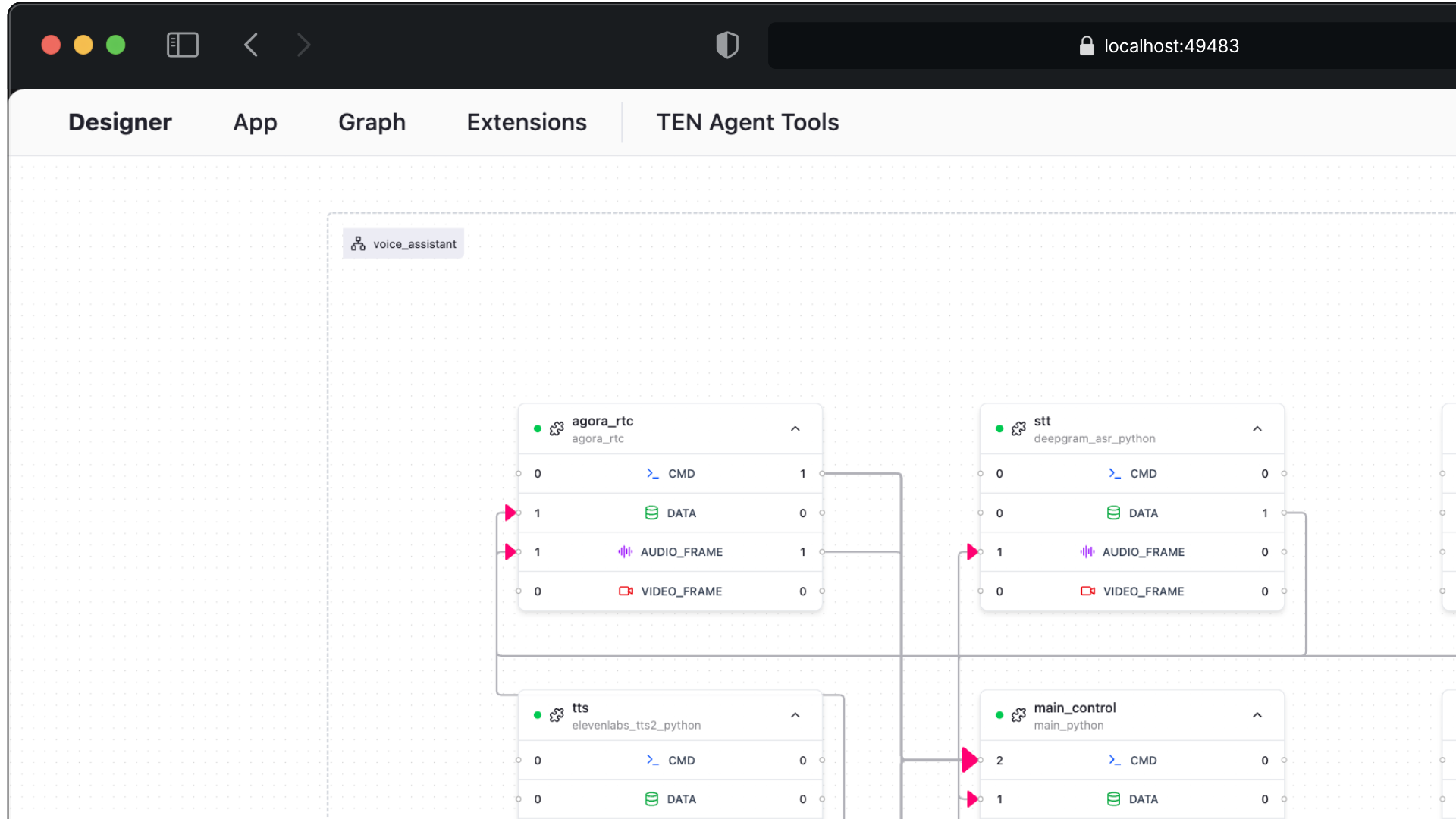Click the elevenlabs_tts2_python subtitle text
The image size is (1456, 819).
pyautogui.click(x=636, y=726)
